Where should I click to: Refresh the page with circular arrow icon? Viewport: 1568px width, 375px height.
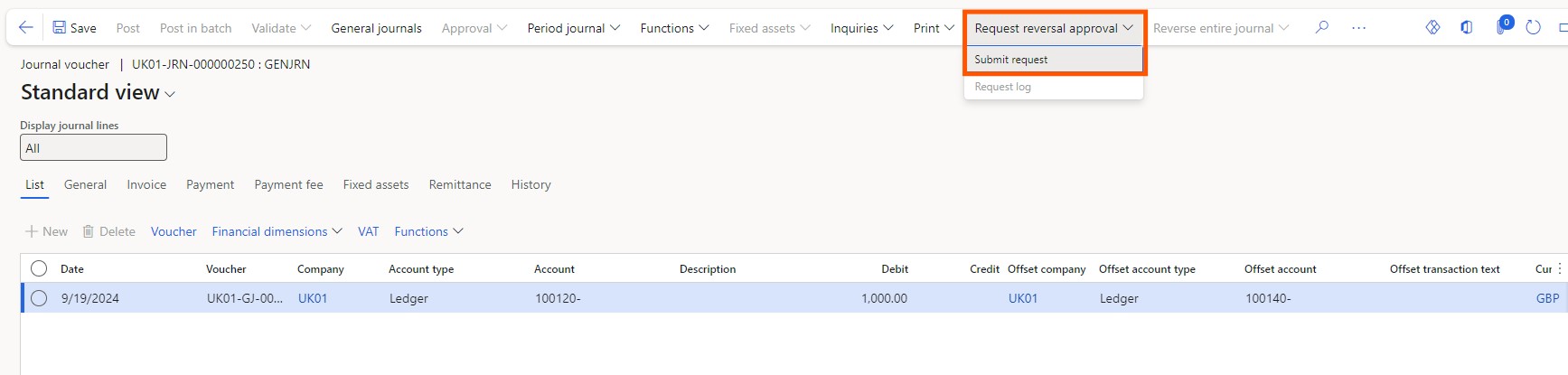(1533, 28)
